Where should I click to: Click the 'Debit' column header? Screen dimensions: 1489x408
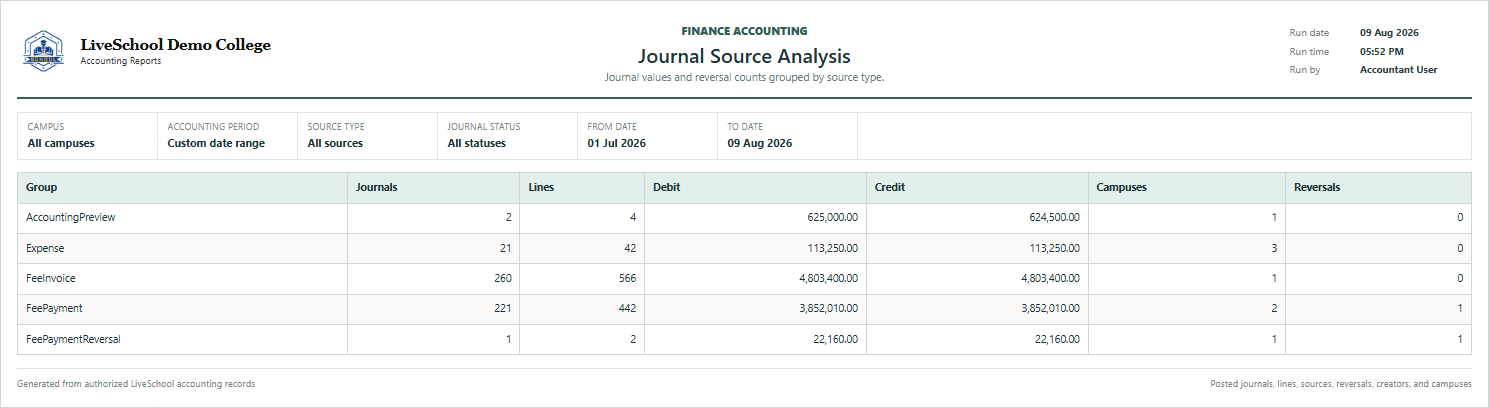[755, 188]
